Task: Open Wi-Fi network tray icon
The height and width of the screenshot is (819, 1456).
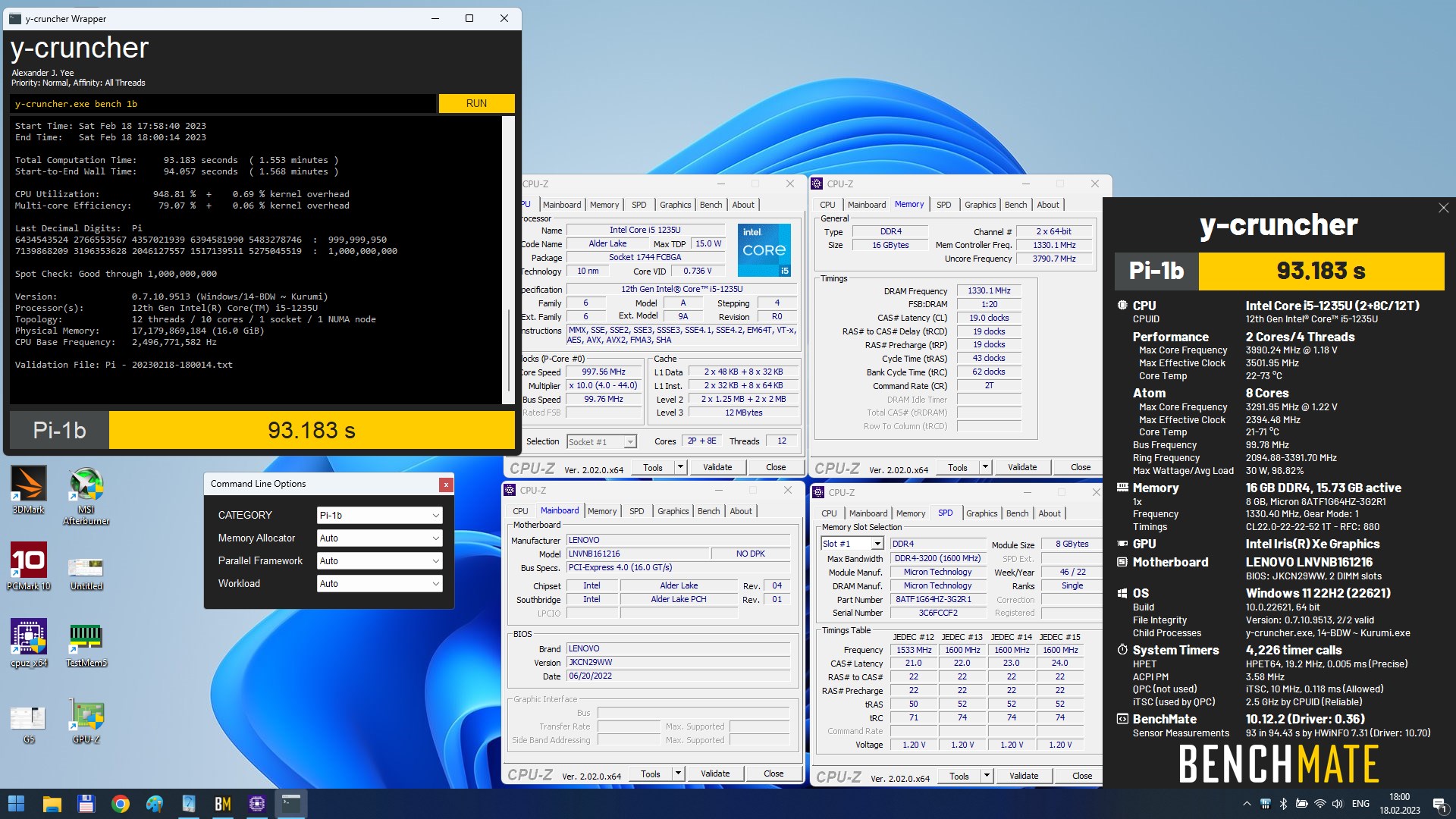Action: coord(1320,804)
